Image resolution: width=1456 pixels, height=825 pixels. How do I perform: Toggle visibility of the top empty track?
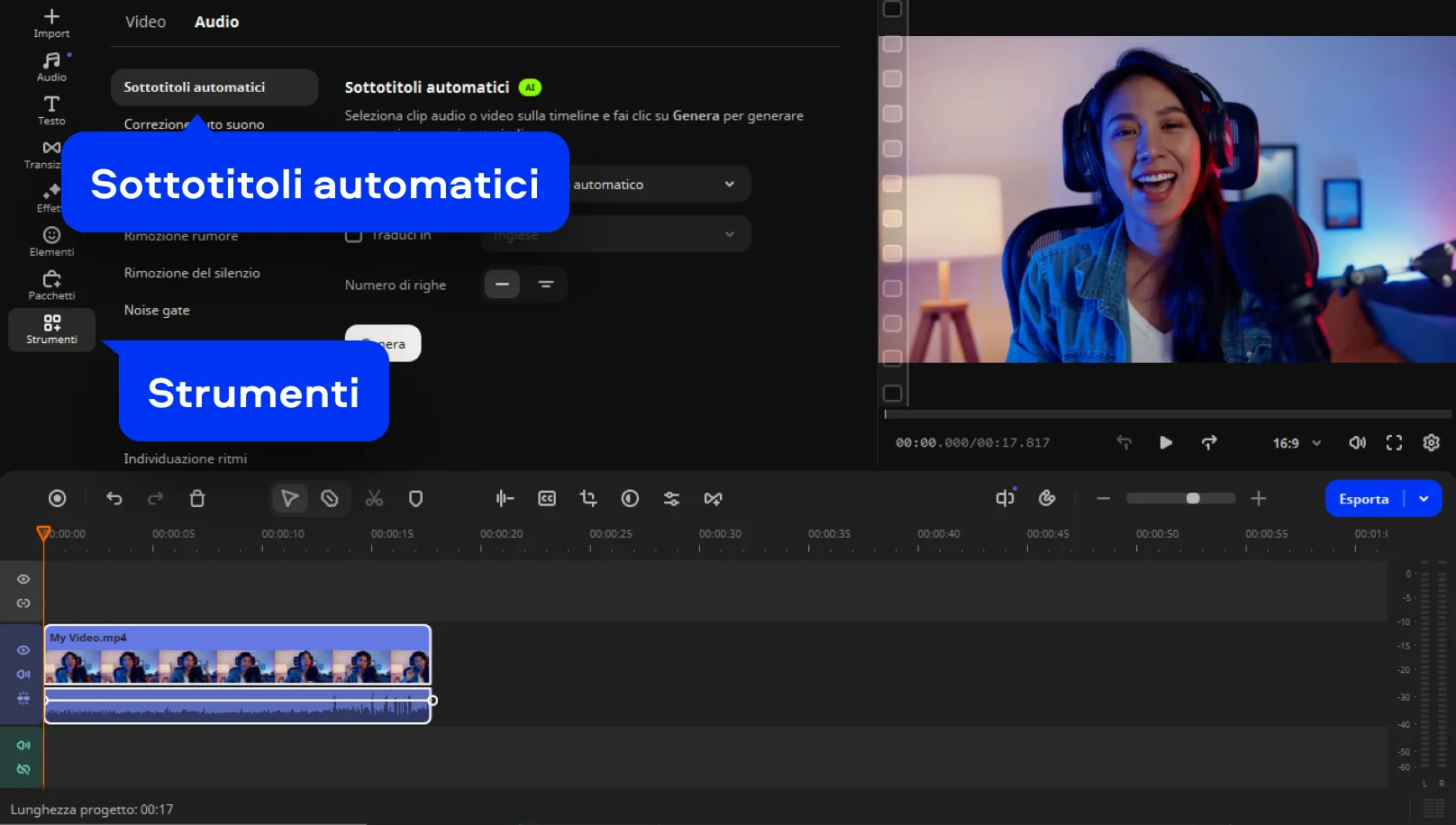pyautogui.click(x=23, y=579)
